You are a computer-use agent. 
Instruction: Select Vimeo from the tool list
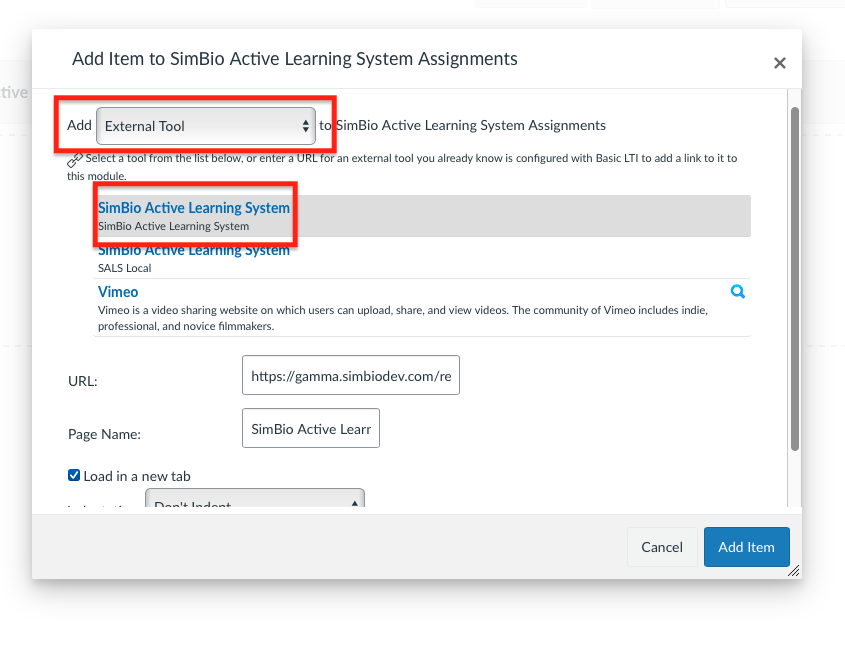(118, 292)
